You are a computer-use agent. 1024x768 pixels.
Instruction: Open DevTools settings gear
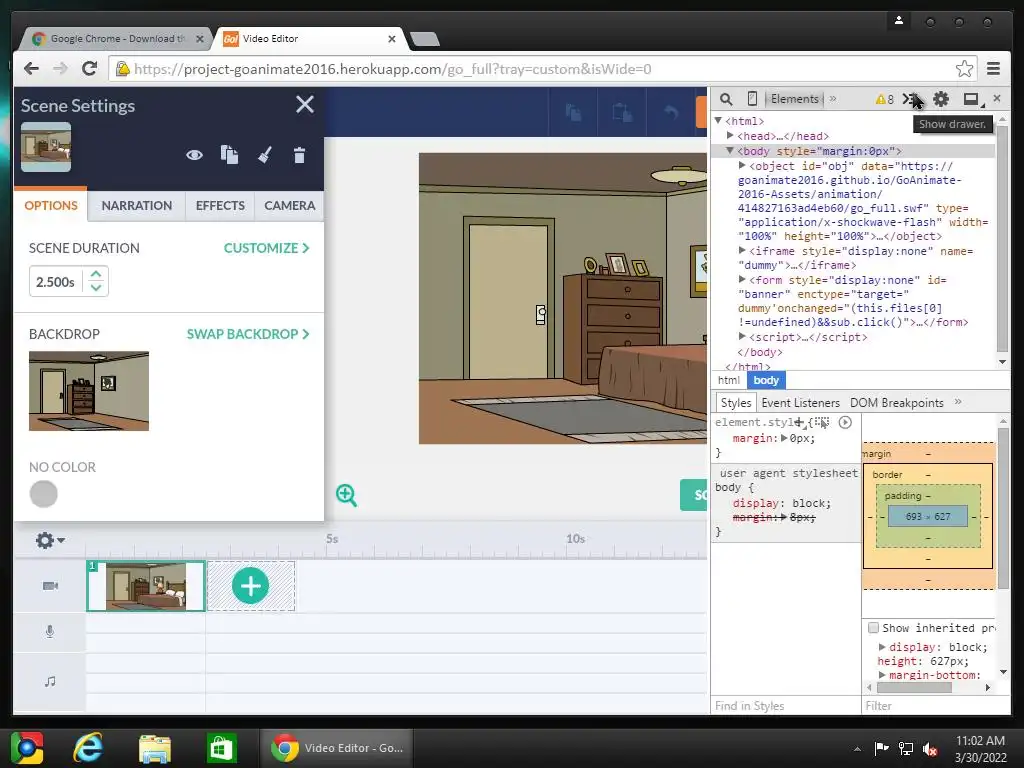coord(940,99)
